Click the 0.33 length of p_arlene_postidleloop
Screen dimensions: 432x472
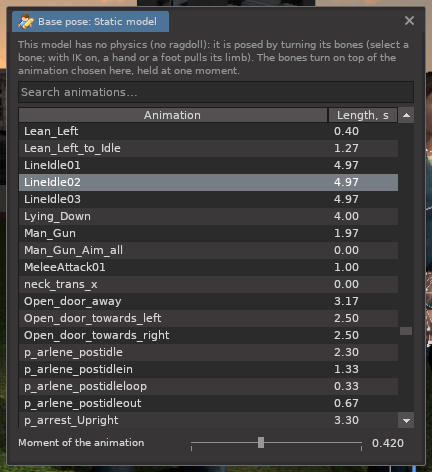(x=346, y=386)
